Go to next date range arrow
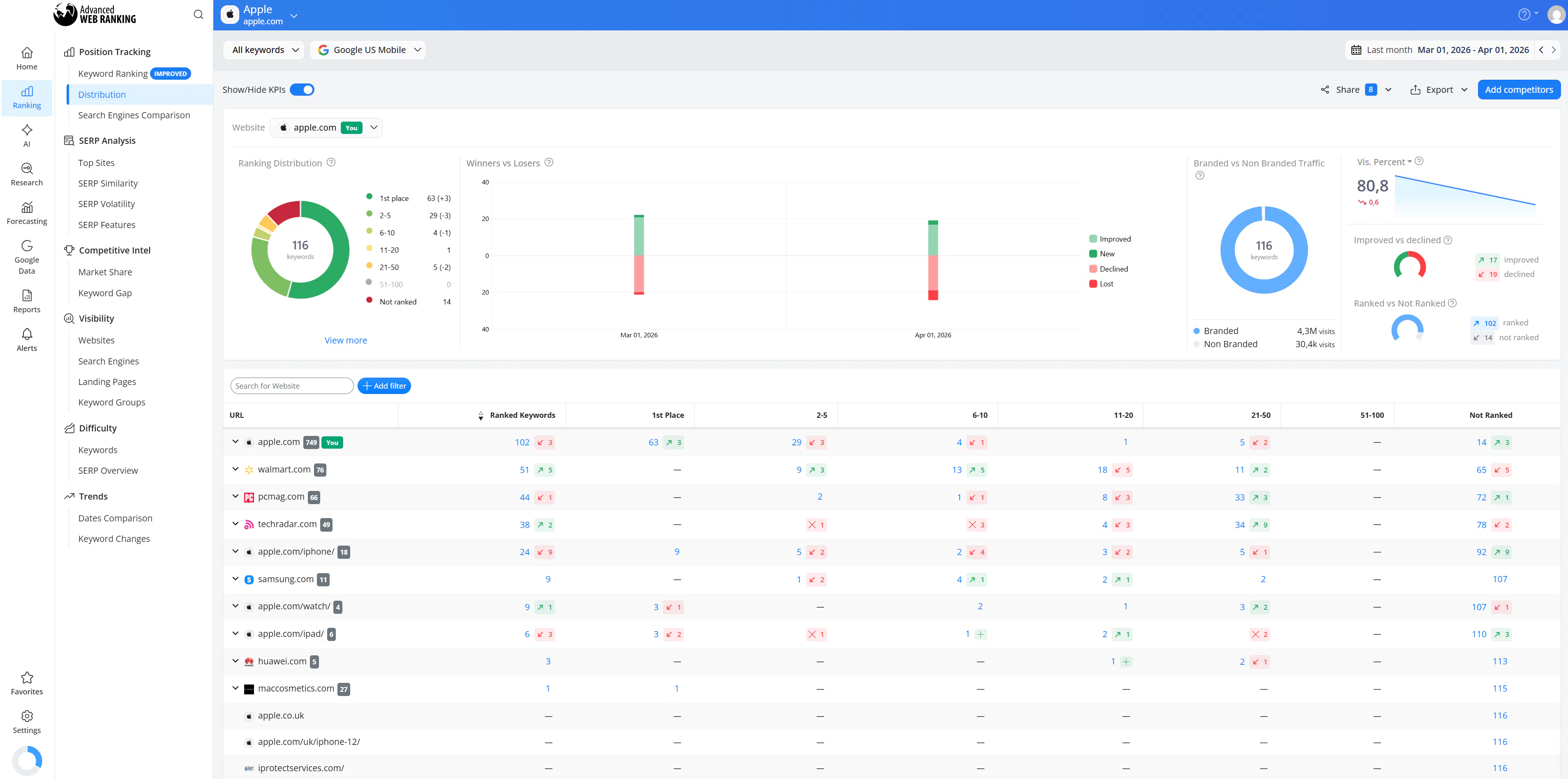Image resolution: width=1568 pixels, height=779 pixels. coord(1554,50)
